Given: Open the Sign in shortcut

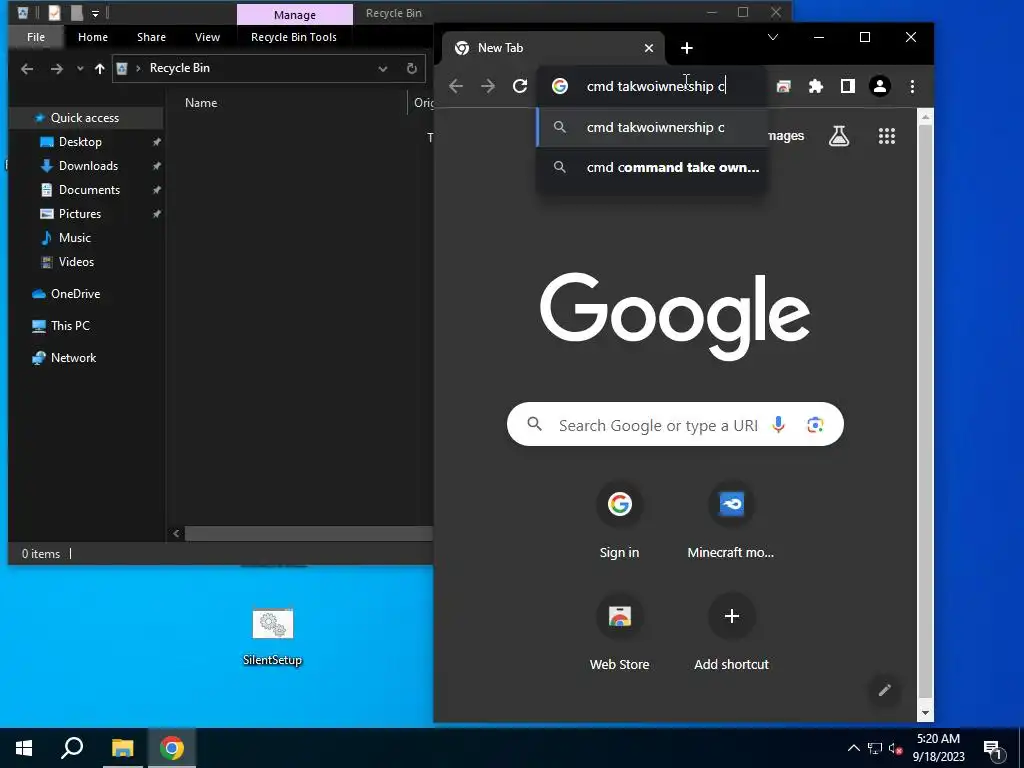Looking at the screenshot, I should 619,522.
